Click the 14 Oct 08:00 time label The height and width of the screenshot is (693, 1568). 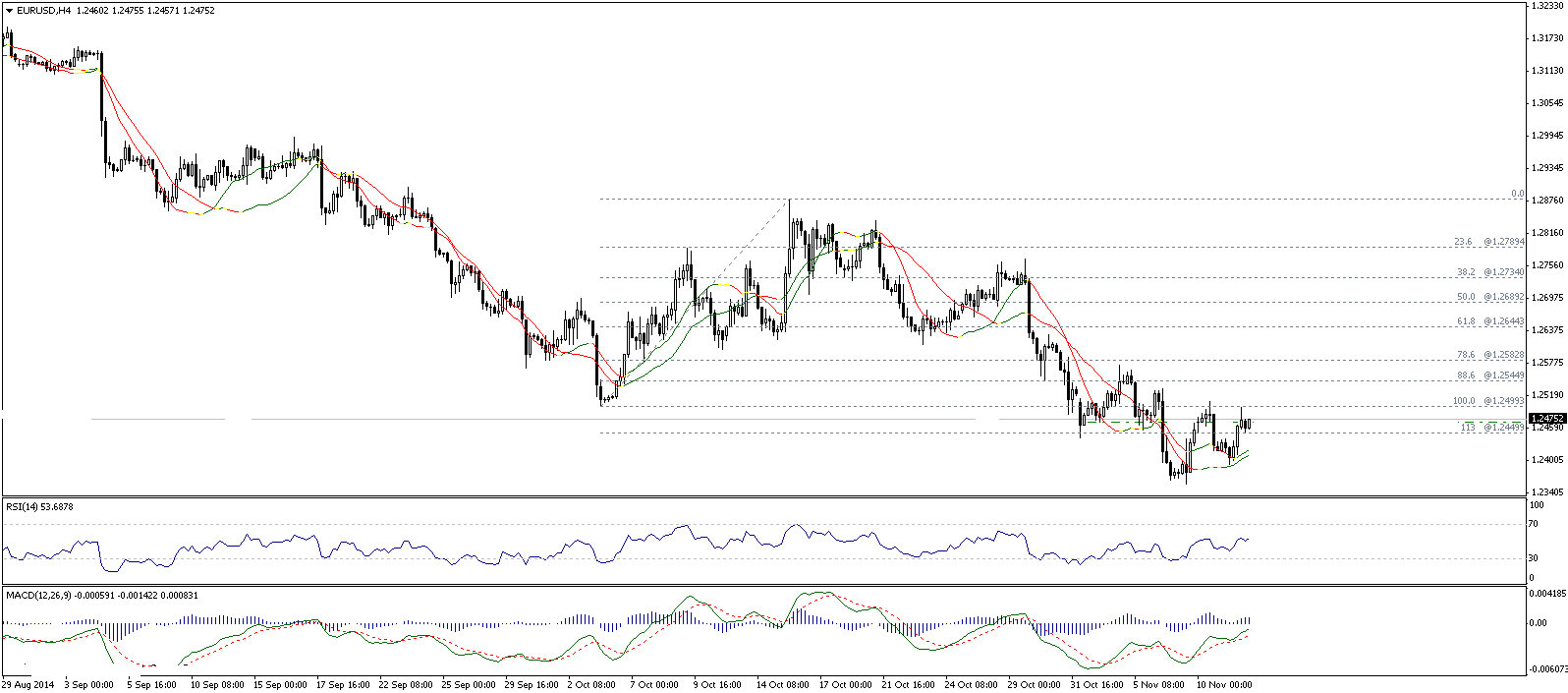tap(782, 684)
